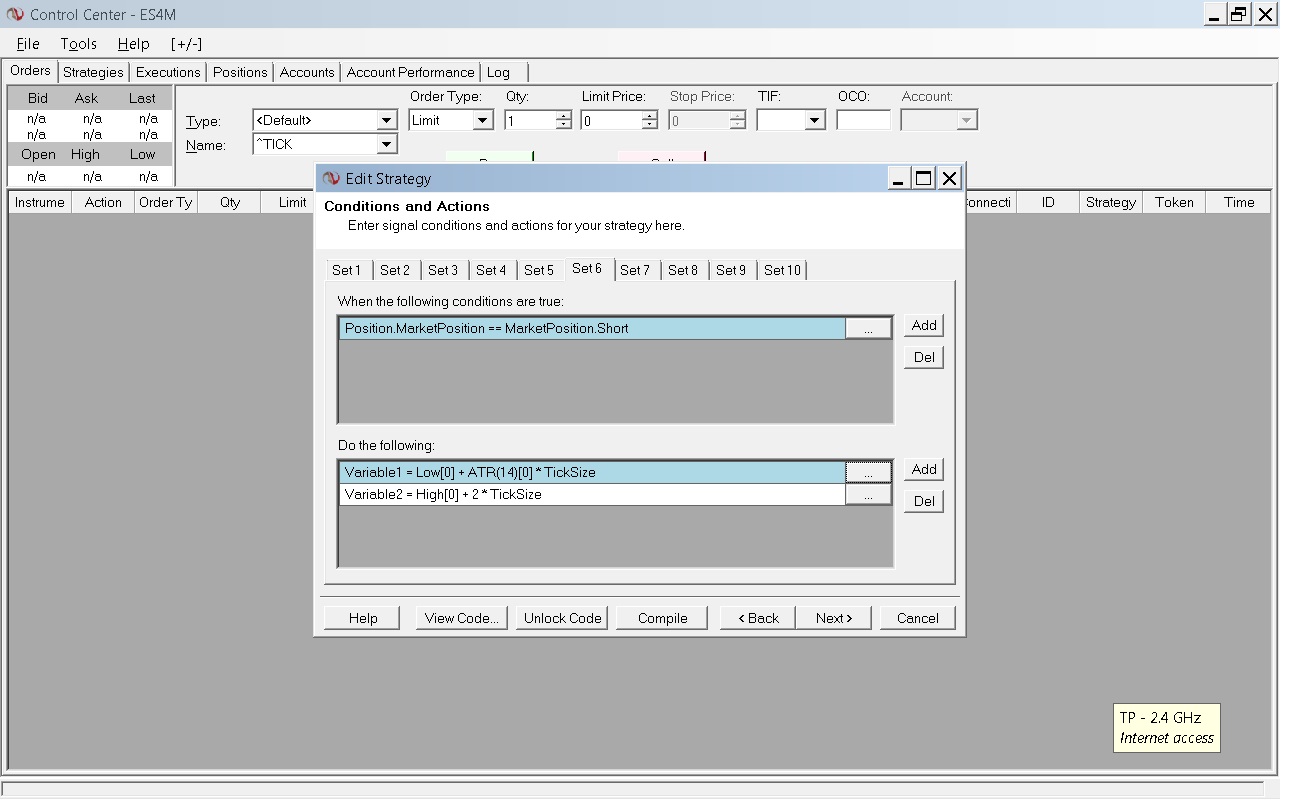Open ellipsis editor for MarketPosition condition
The image size is (1294, 800).
point(868,328)
